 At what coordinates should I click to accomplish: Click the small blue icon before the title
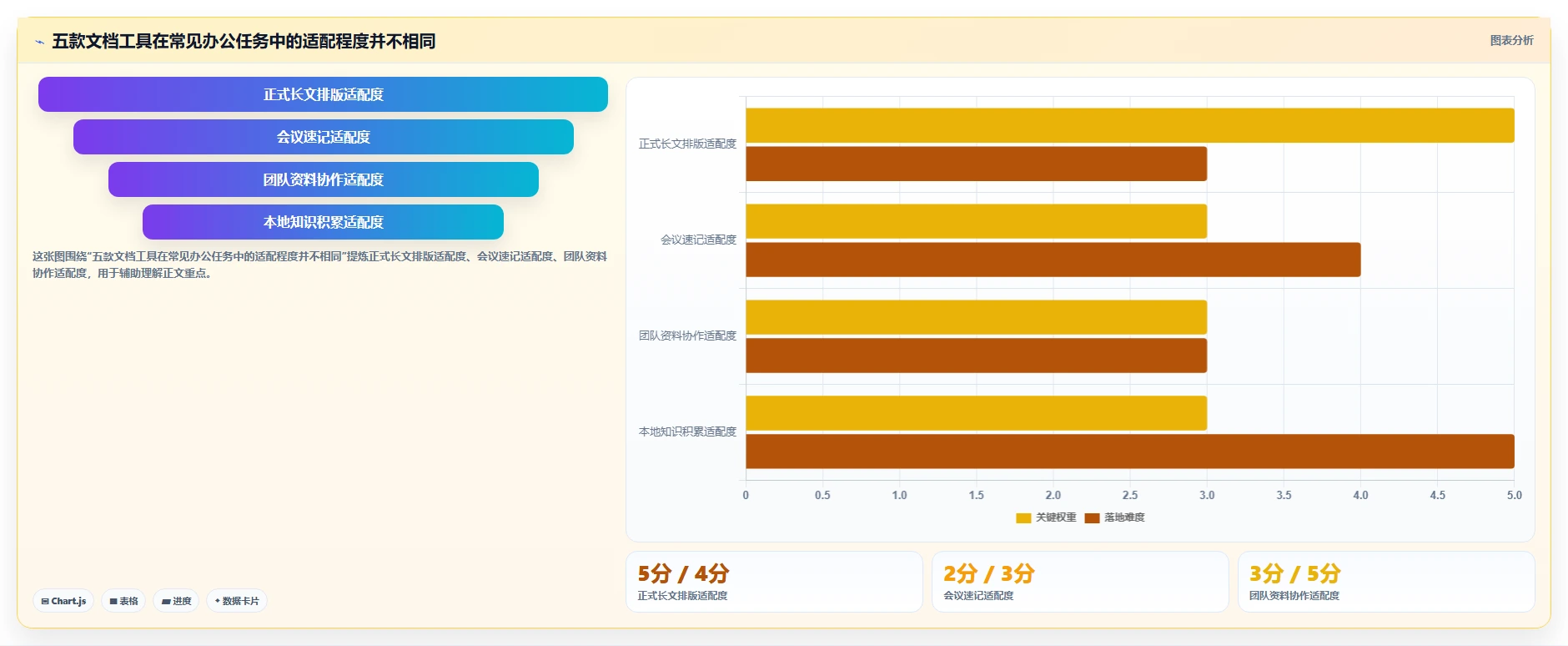coord(39,42)
